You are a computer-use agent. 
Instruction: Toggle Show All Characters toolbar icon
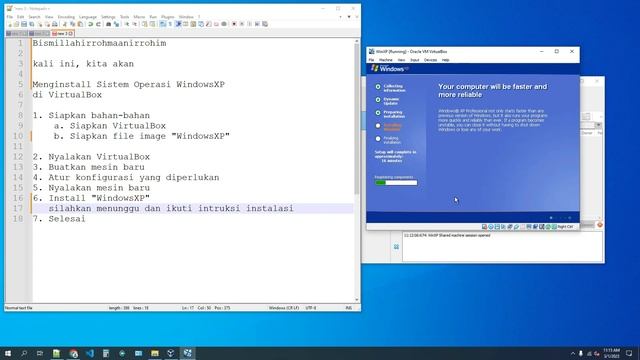(x=170, y=24)
